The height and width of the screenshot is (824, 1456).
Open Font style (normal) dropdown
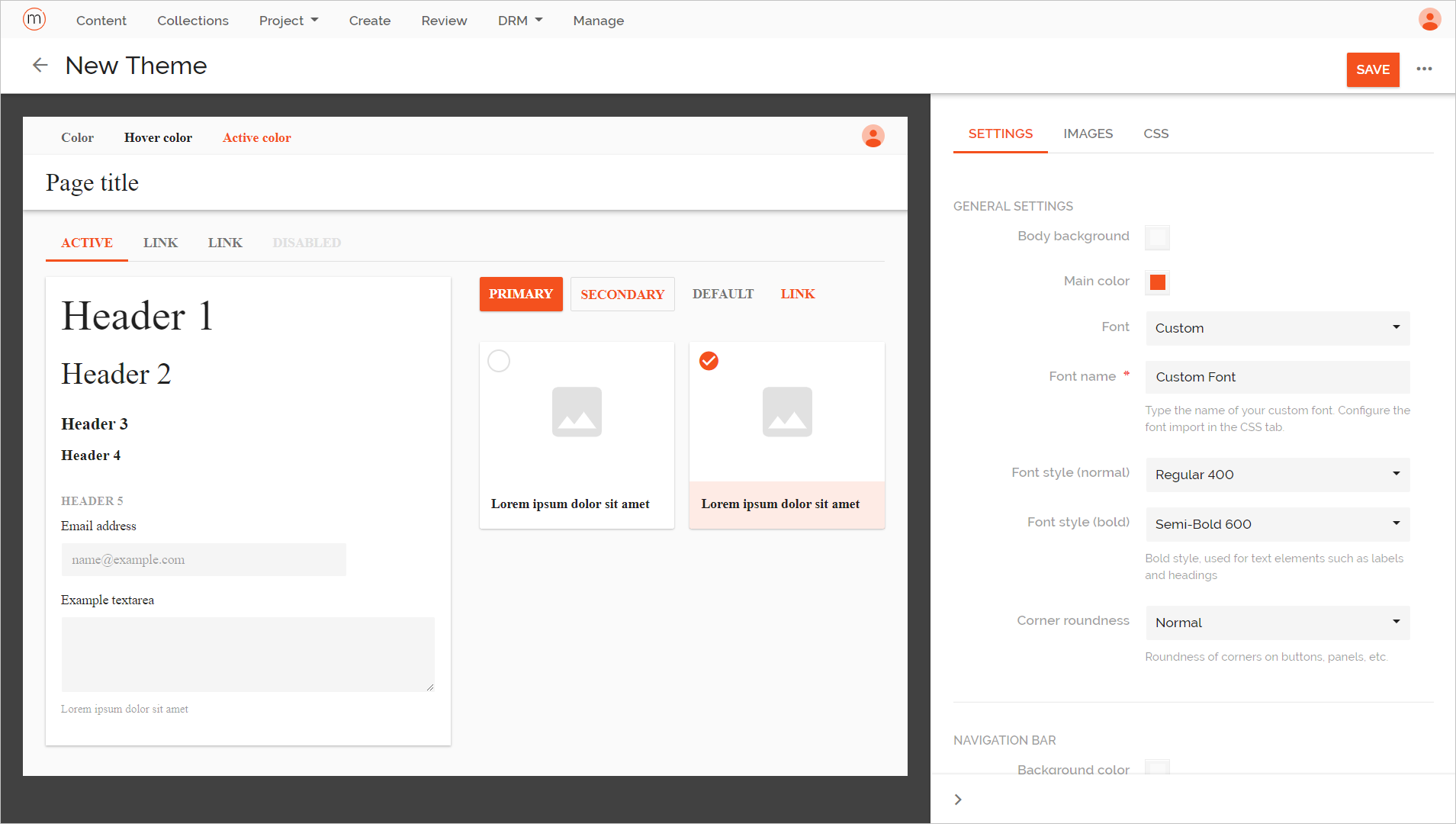(1278, 475)
